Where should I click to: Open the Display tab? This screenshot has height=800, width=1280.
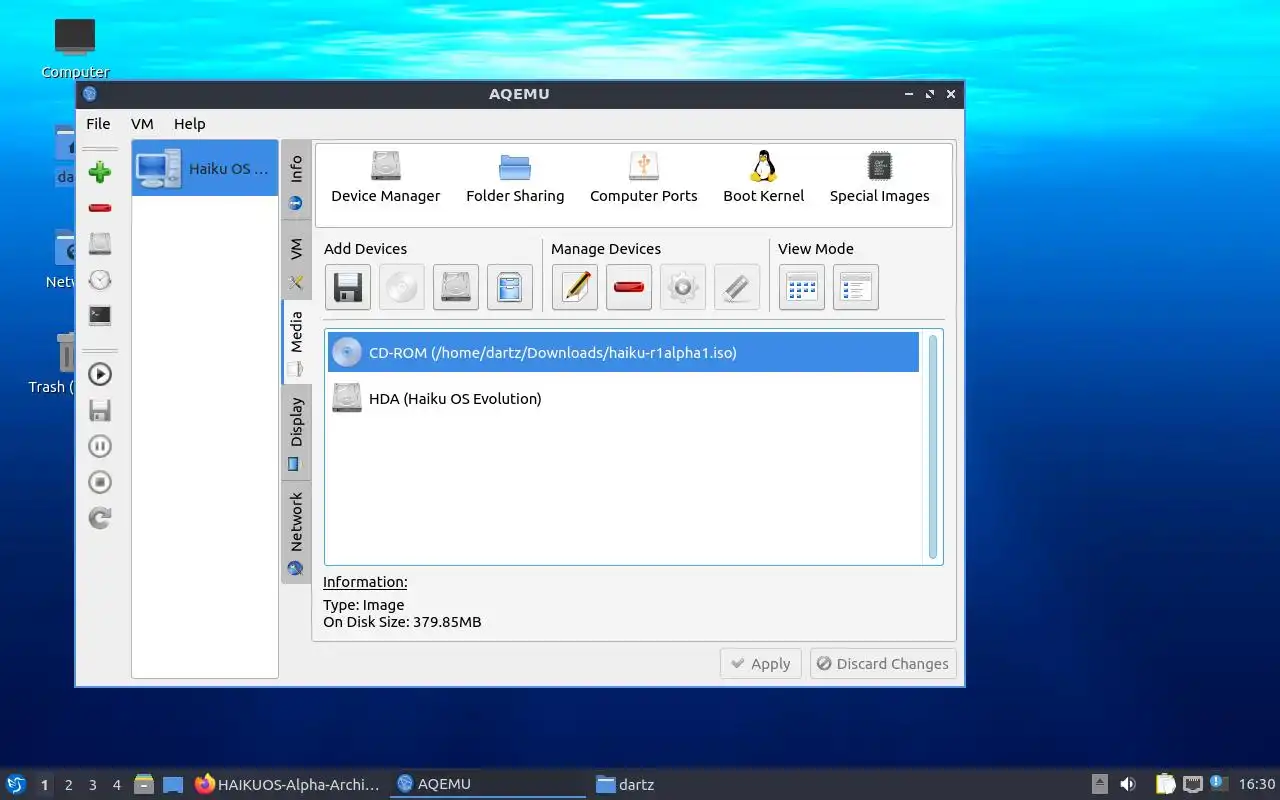click(296, 432)
